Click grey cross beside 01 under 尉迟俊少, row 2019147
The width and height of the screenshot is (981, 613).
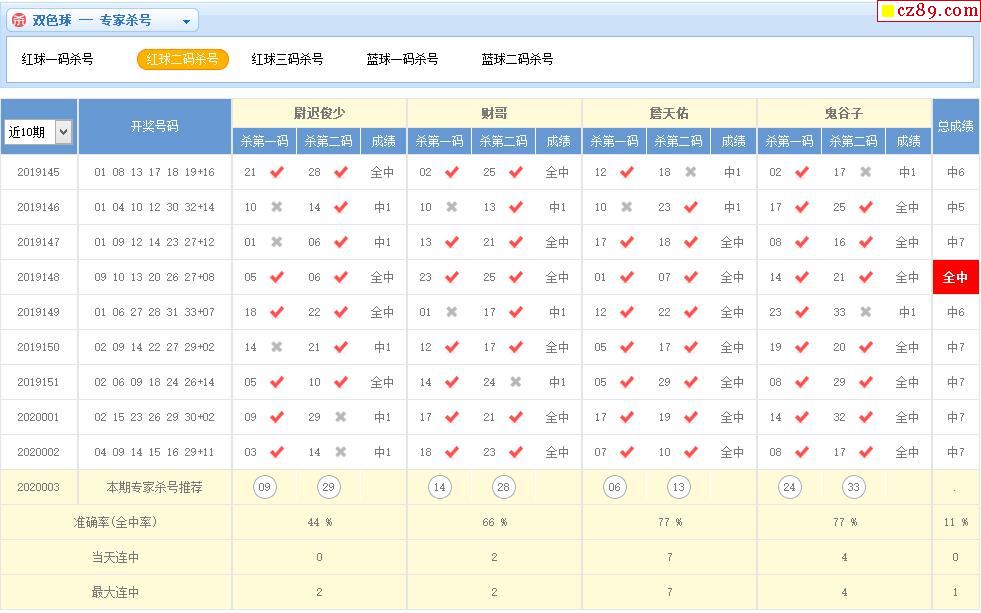[277, 242]
